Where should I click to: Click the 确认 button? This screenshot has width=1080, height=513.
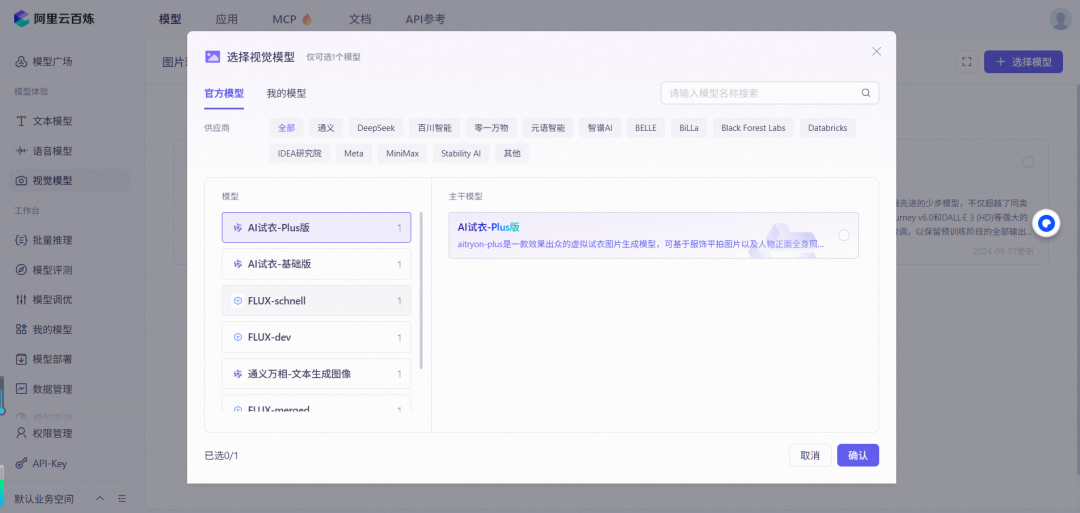858,455
